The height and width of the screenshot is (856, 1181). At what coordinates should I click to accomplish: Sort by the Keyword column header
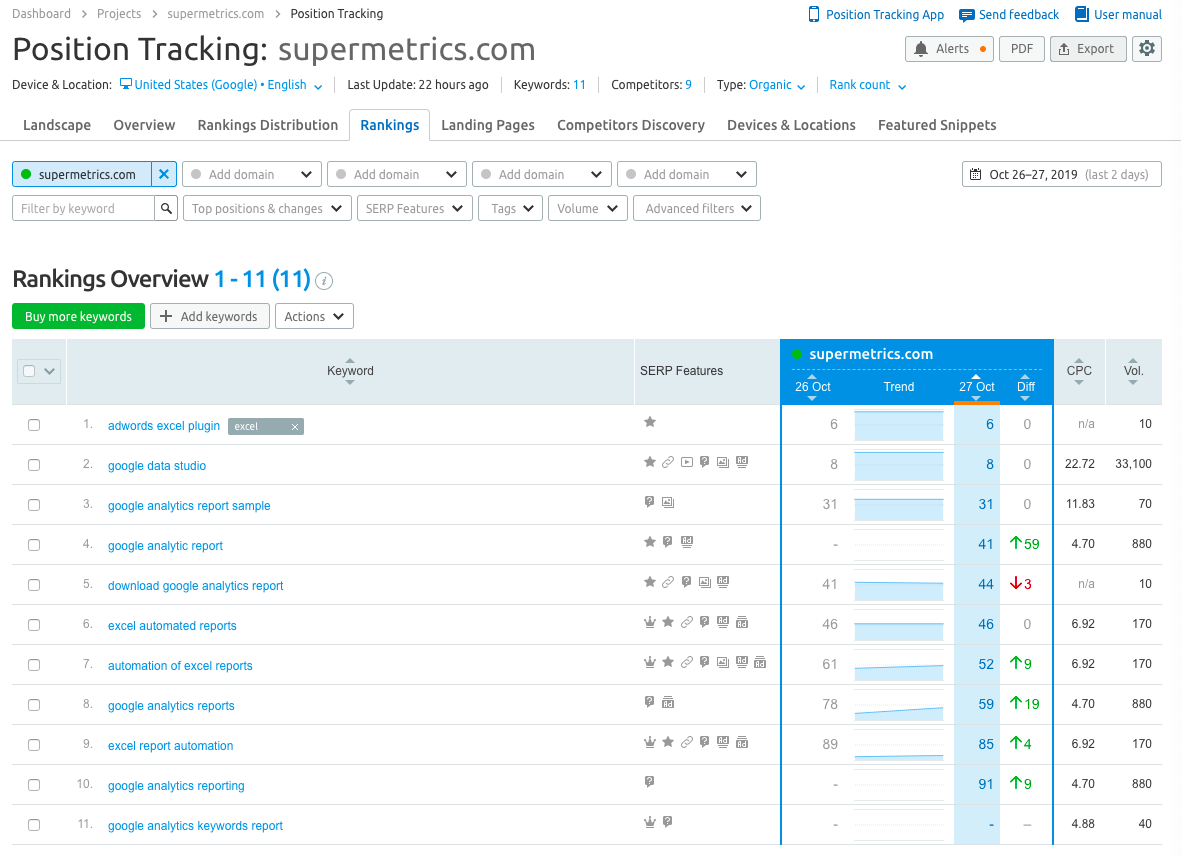pos(350,370)
